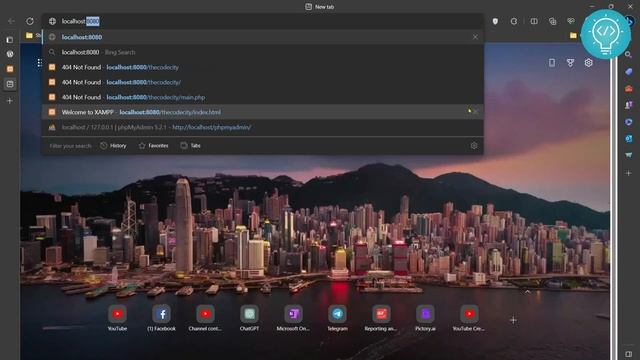640x360 pixels.
Task: Open search suggestion settings gear in dropdown
Action: 474,146
